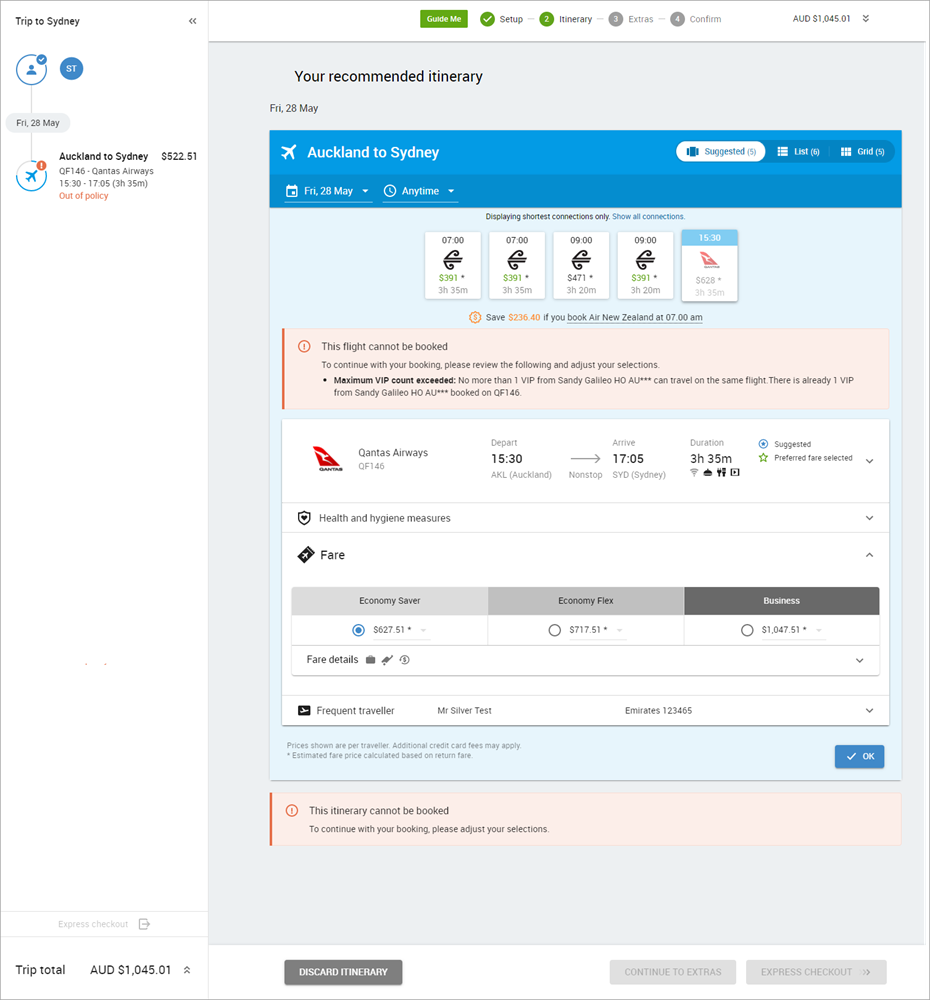Screen dimensions: 930x1000
Task: Expand the Qantas flight details chevron
Action: pos(869,460)
